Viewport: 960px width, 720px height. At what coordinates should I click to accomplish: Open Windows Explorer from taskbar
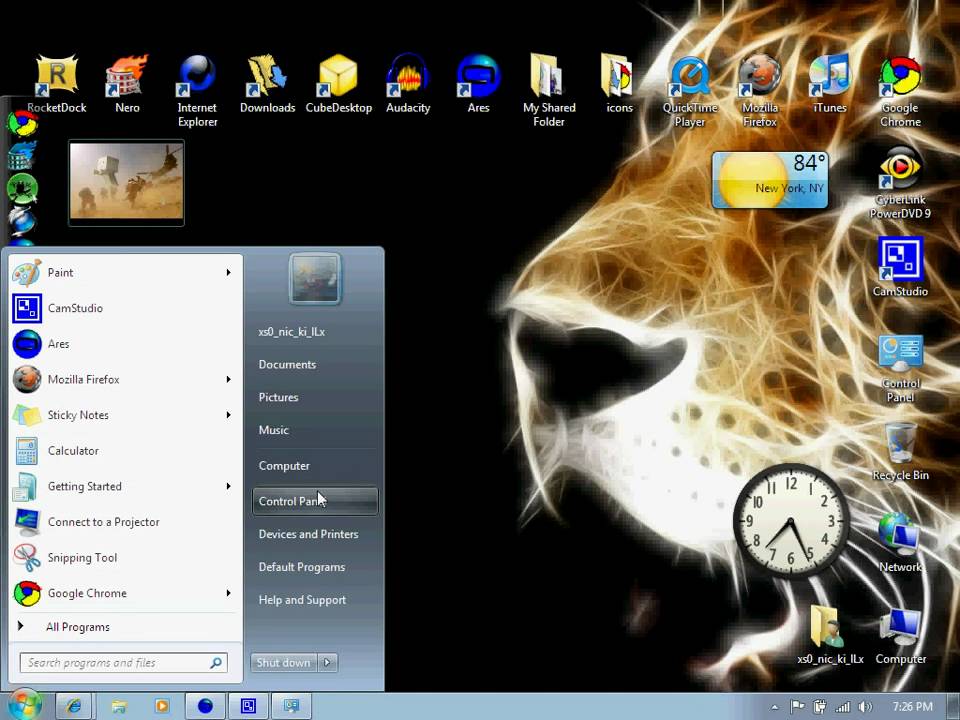click(118, 707)
